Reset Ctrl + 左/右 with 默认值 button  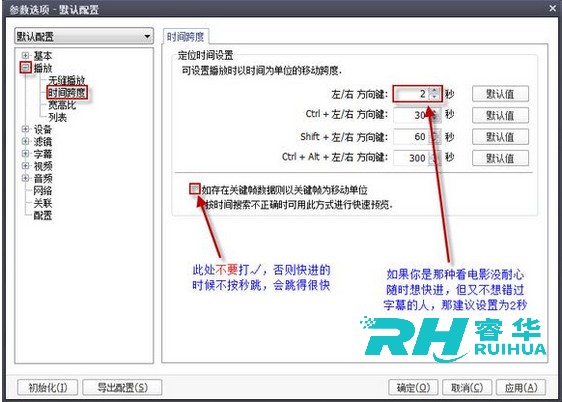coord(500,115)
